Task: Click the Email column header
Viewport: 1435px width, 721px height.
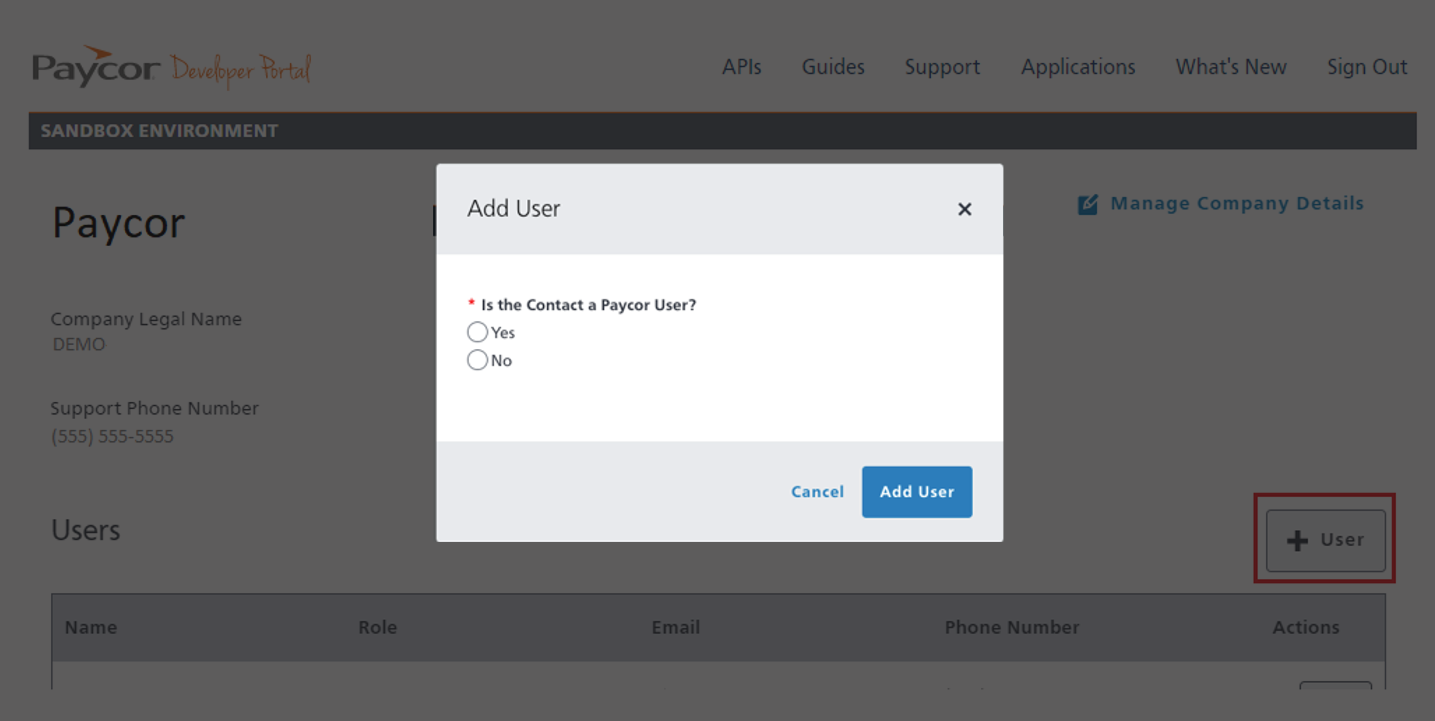Action: [676, 627]
